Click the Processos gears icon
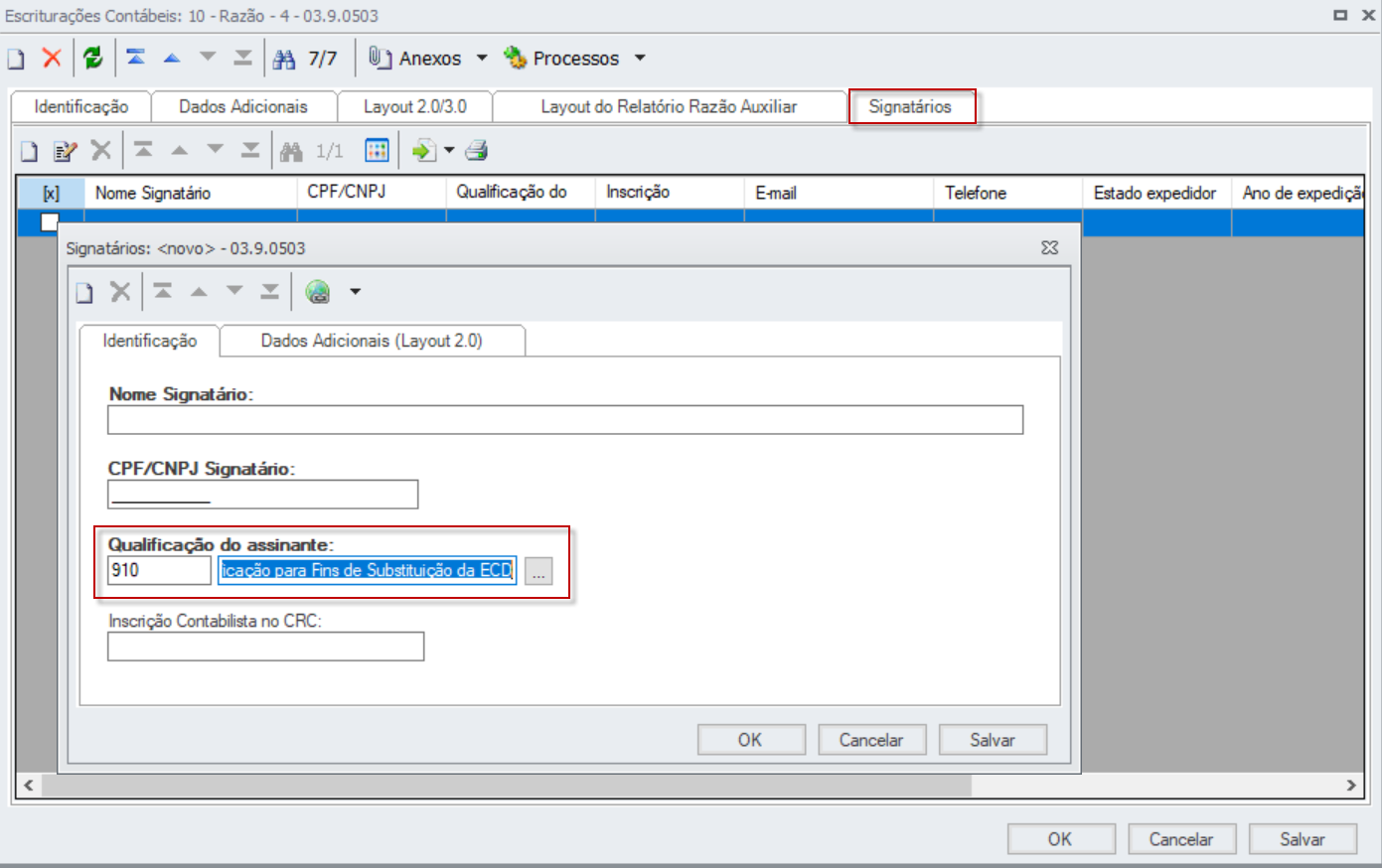 [515, 58]
